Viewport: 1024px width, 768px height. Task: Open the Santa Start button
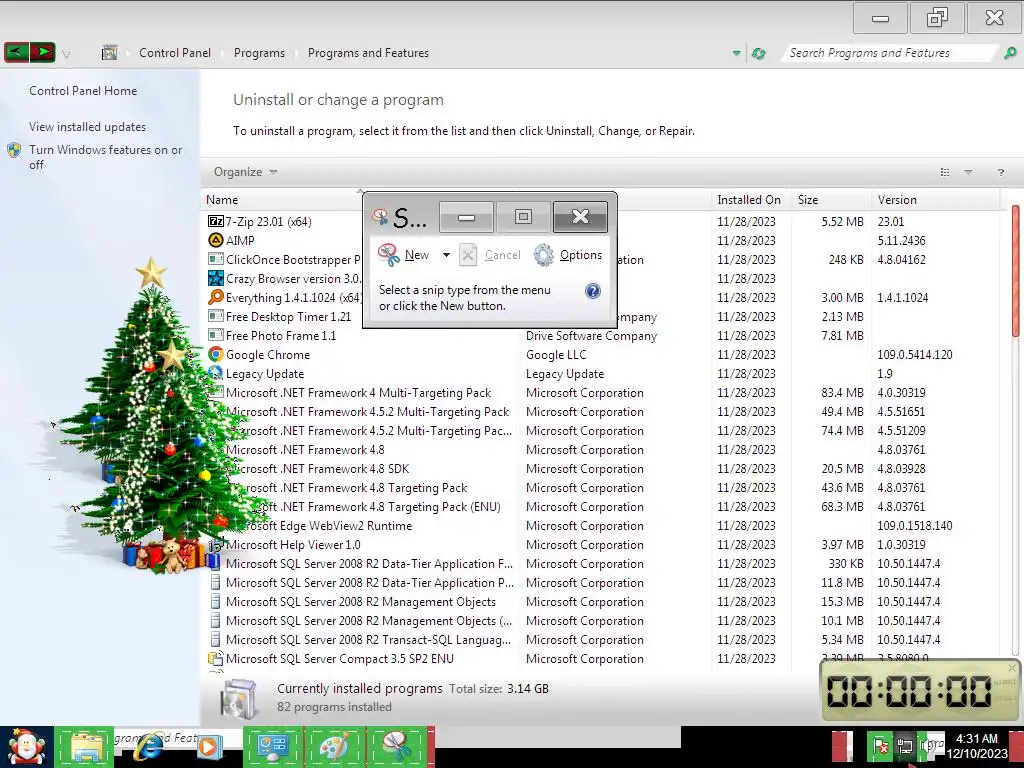tap(26, 747)
